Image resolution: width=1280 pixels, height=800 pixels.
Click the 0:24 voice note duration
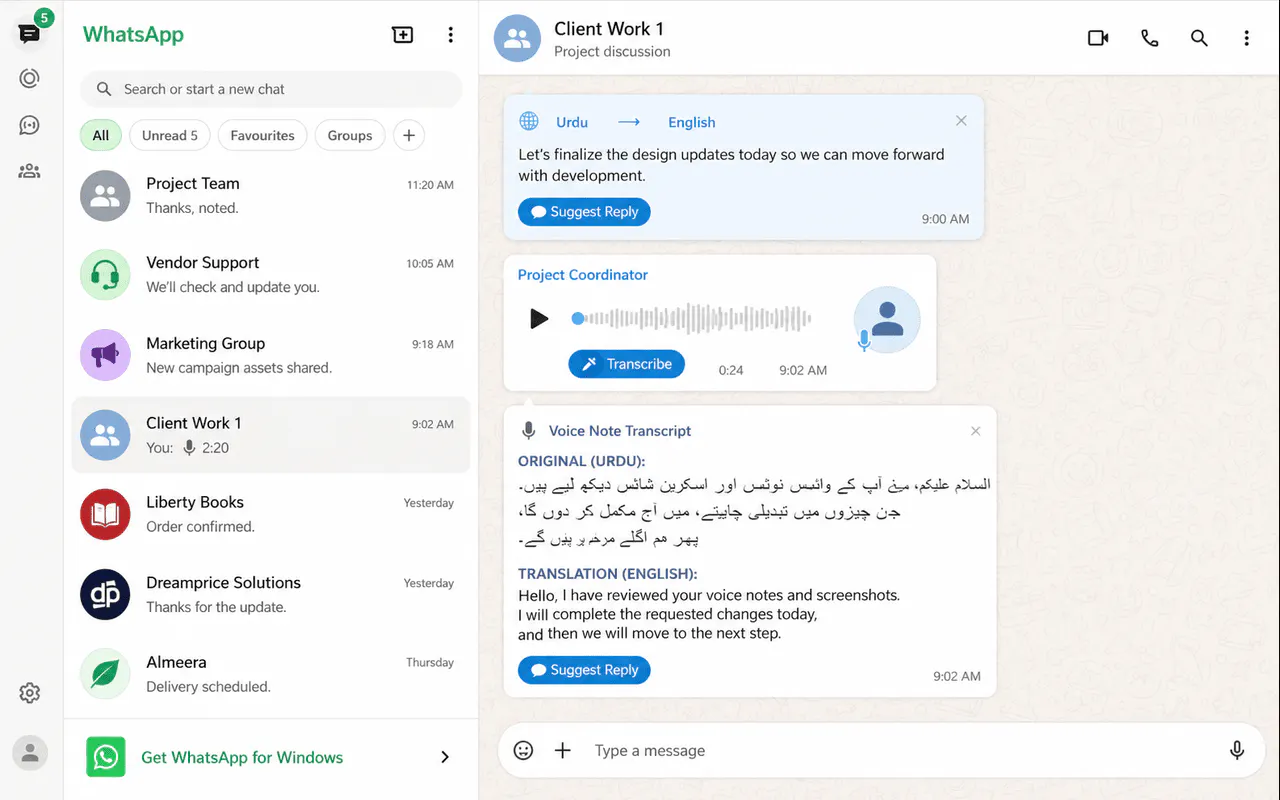pos(731,370)
